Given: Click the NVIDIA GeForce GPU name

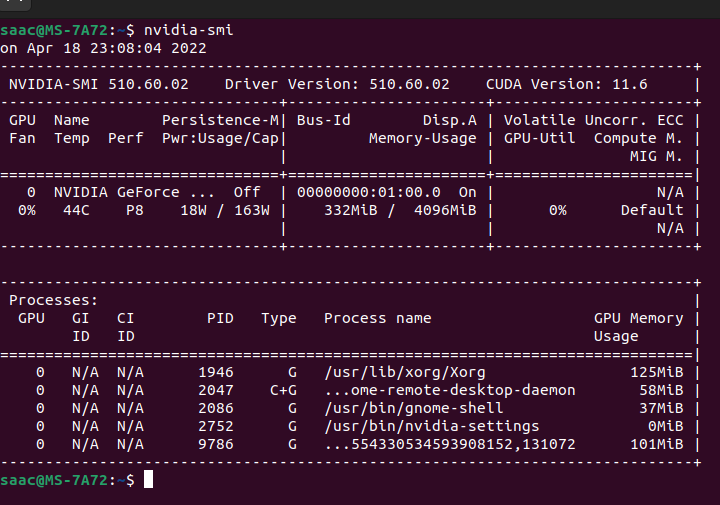Looking at the screenshot, I should 134,192.
